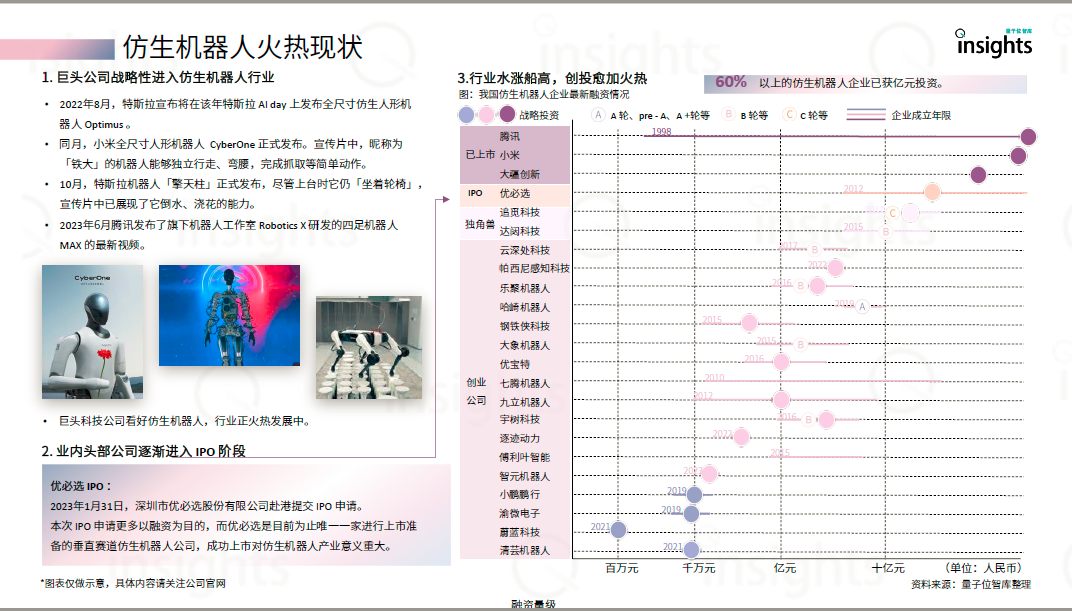The image size is (1072, 611).
Task: Select the slide title 仿生机器人火热现状
Action: pyautogui.click(x=243, y=47)
